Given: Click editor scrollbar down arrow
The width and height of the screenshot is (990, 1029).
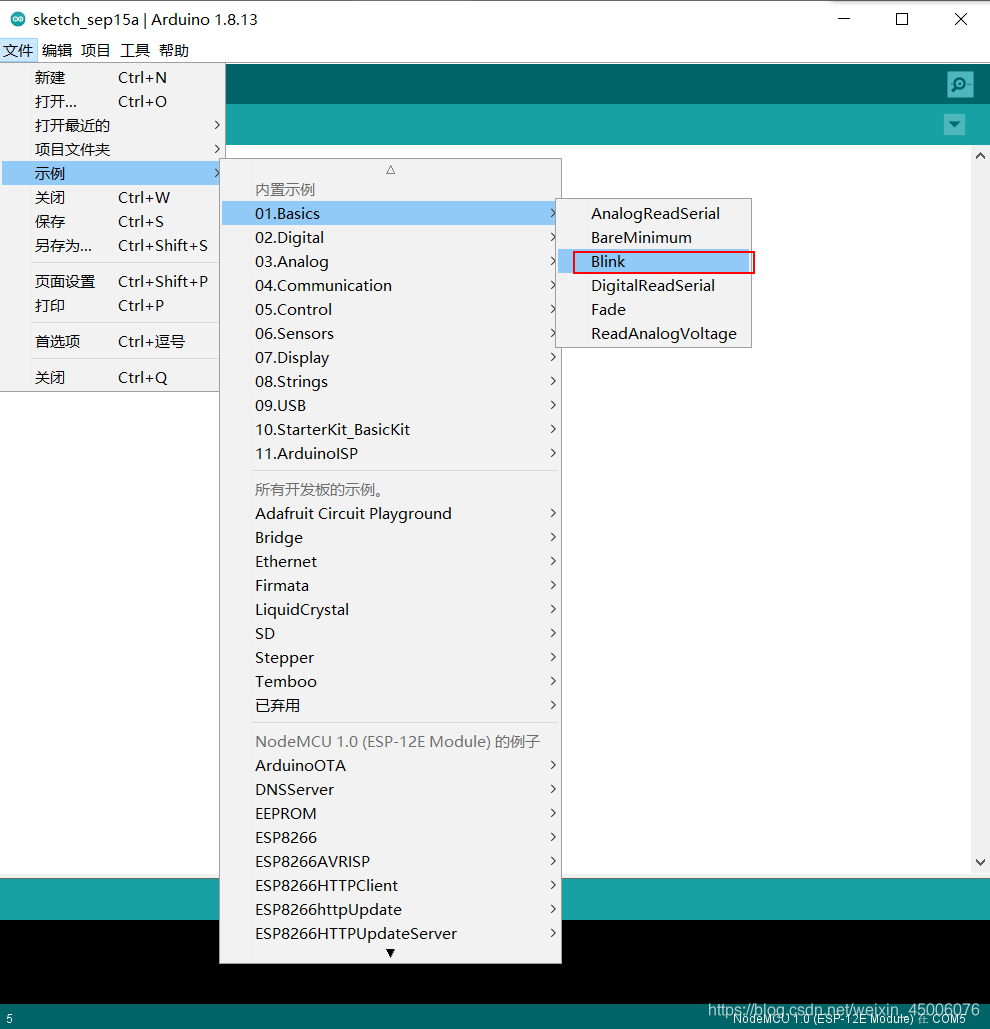Looking at the screenshot, I should pyautogui.click(x=980, y=862).
